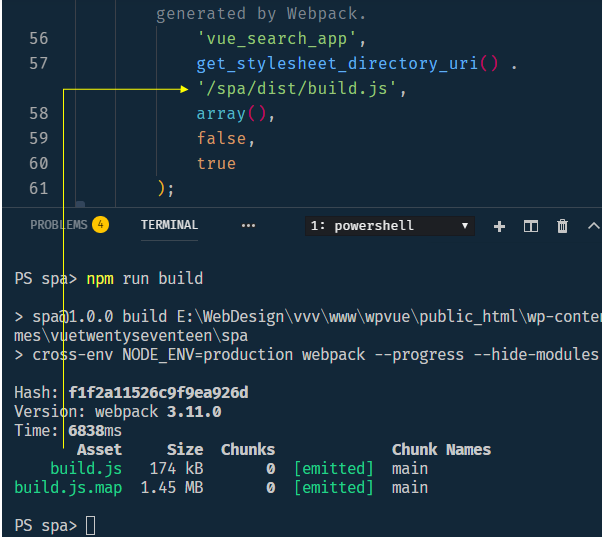The image size is (603, 537).
Task: Kill the terminal using the trash icon
Action: click(563, 226)
